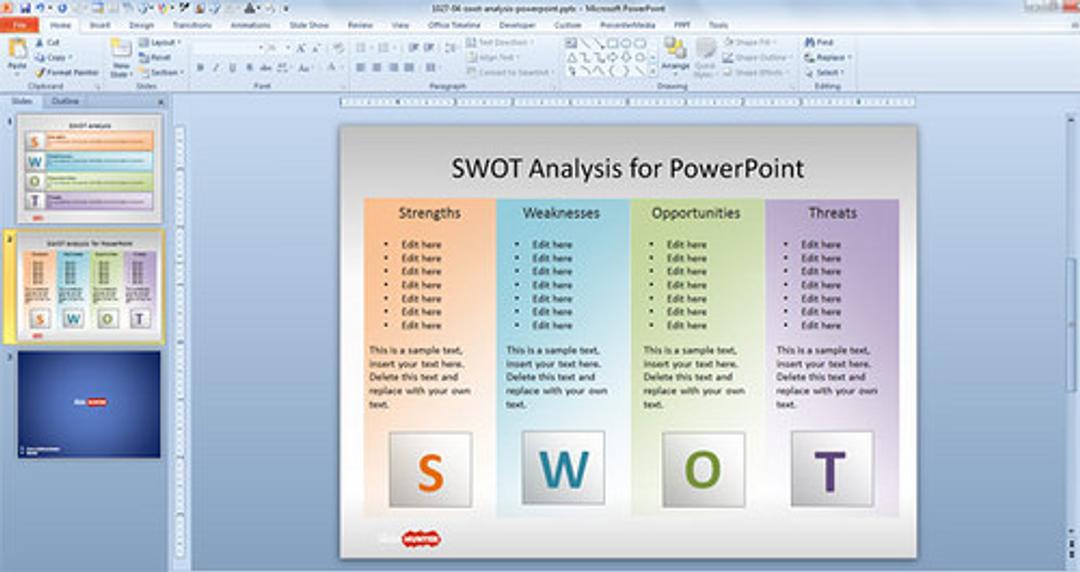Center text in Paragraph group
The height and width of the screenshot is (572, 1080).
377,68
